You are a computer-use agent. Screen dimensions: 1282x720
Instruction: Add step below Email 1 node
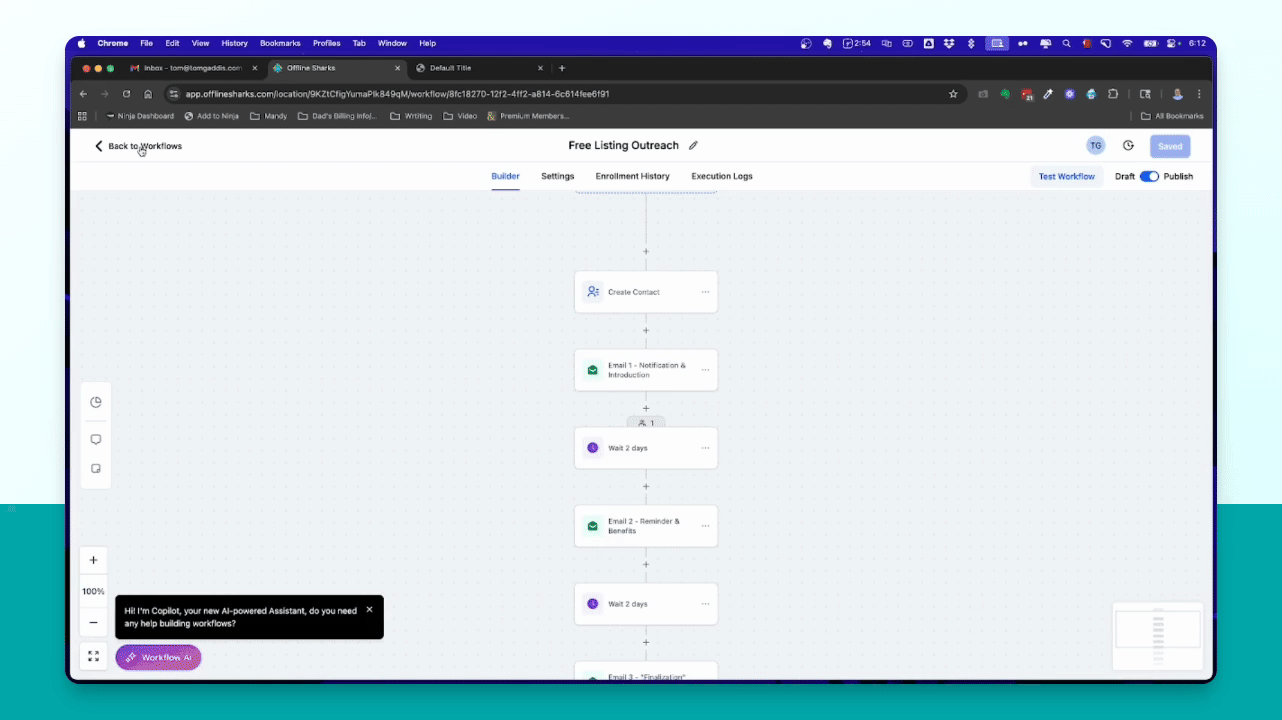pyautogui.click(x=646, y=408)
